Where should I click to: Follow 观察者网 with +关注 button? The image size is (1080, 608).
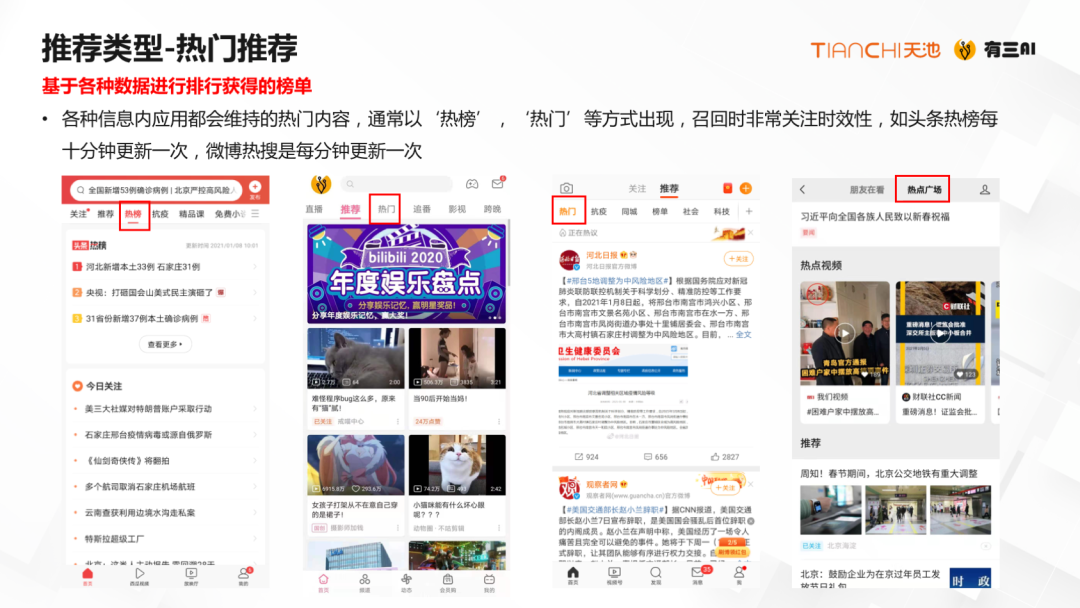point(725,488)
